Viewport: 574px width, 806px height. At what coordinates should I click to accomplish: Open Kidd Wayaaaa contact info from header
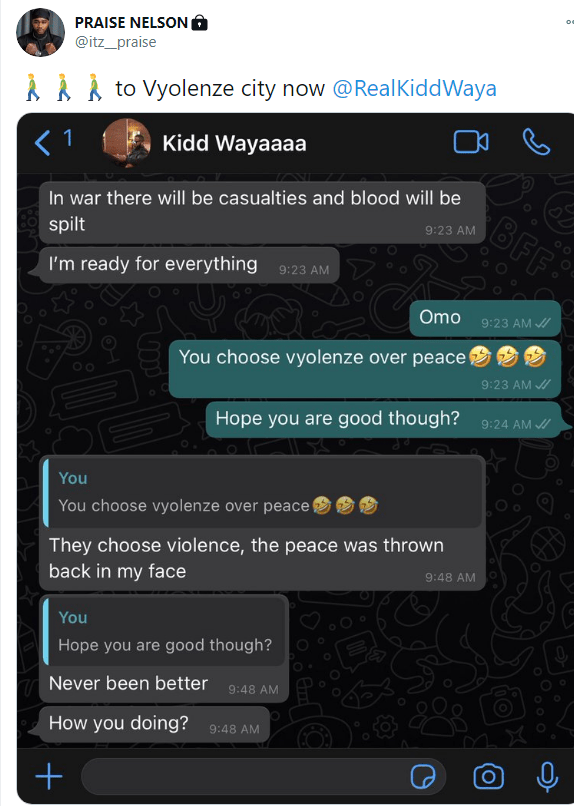click(234, 143)
